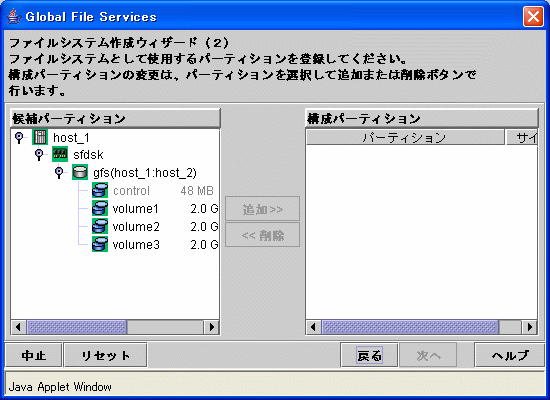The height and width of the screenshot is (400, 550).
Task: Click the 候補パーティション panel header
Action: coord(115,118)
